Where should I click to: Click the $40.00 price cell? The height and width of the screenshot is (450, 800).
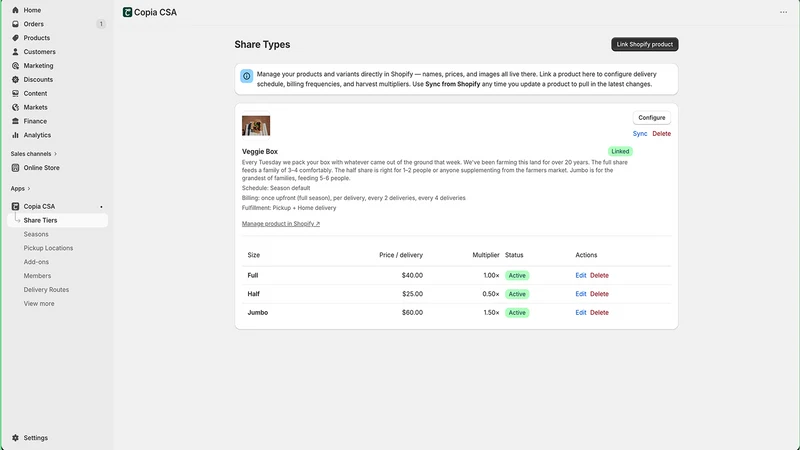tap(412, 276)
